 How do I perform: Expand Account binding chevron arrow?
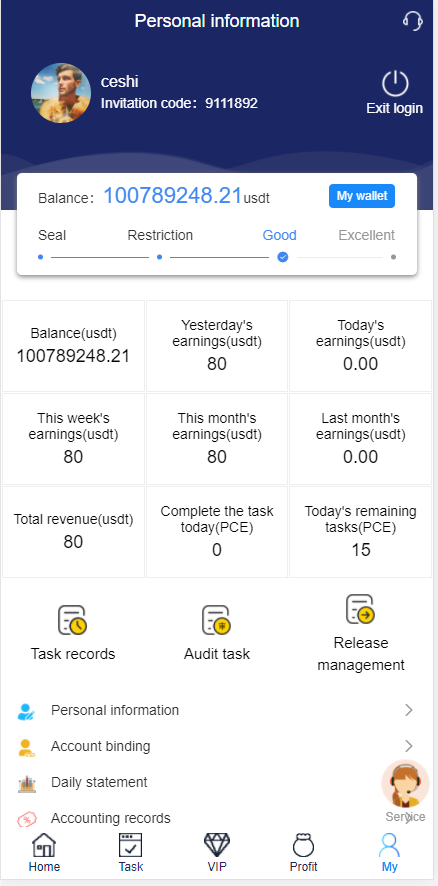pos(409,746)
